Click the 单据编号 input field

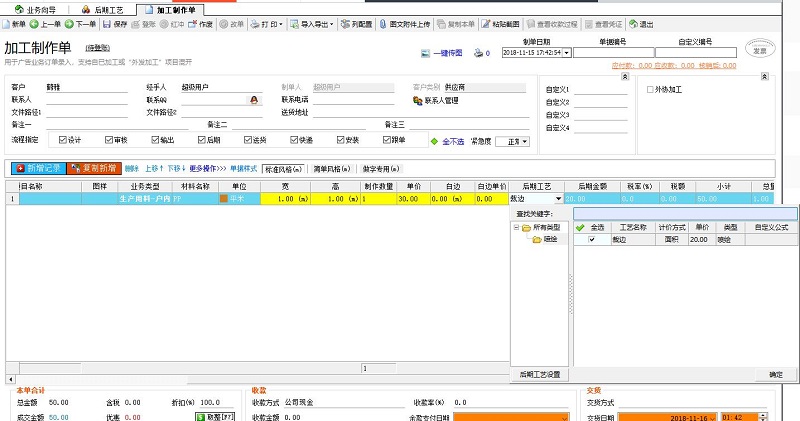coord(613,53)
